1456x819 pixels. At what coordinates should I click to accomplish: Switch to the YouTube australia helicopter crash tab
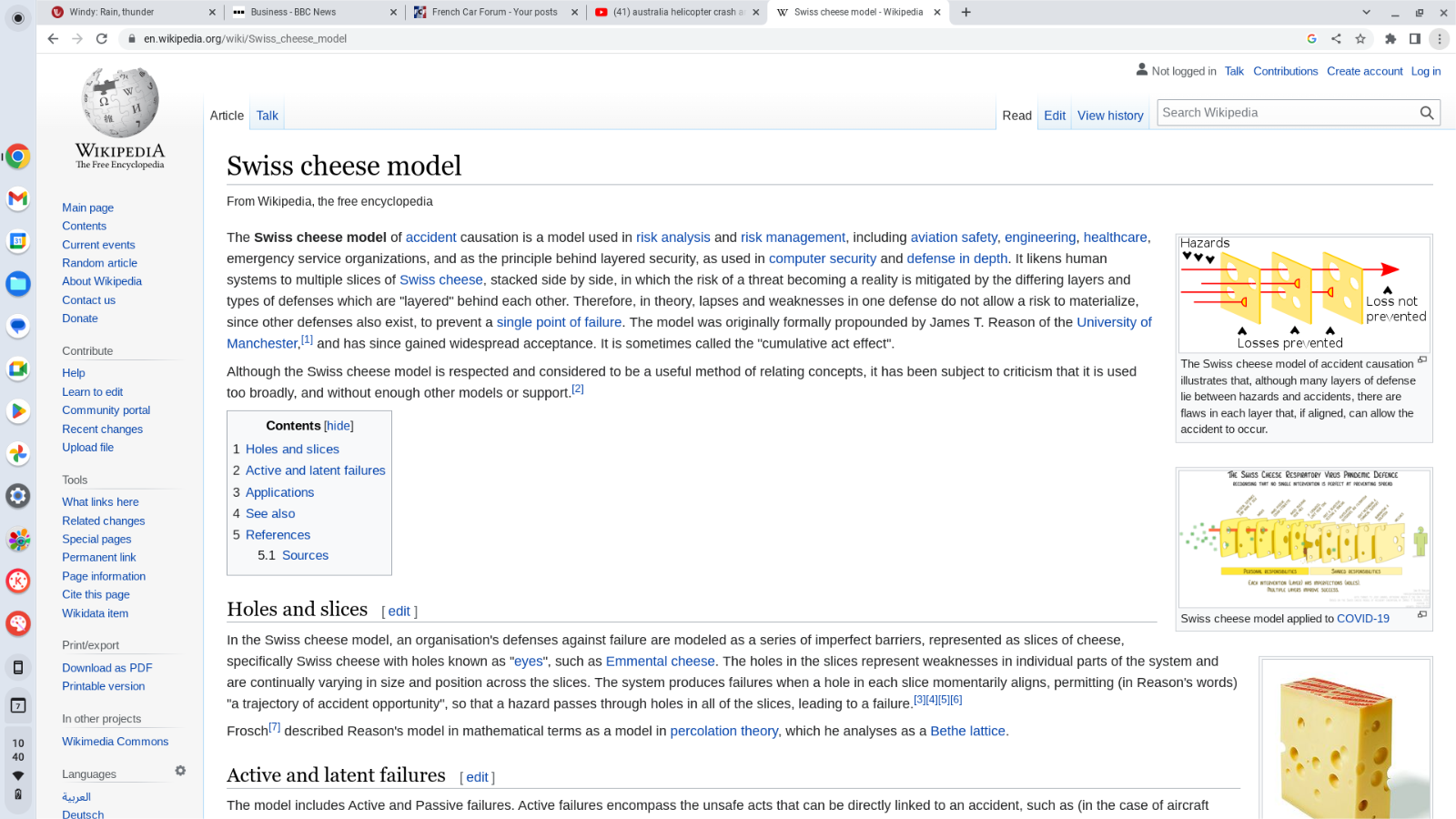[678, 12]
